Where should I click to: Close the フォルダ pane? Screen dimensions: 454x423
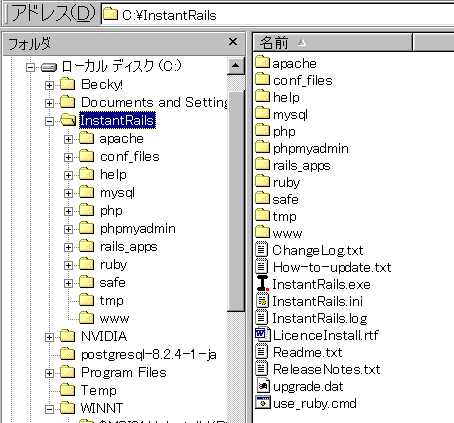[x=233, y=42]
